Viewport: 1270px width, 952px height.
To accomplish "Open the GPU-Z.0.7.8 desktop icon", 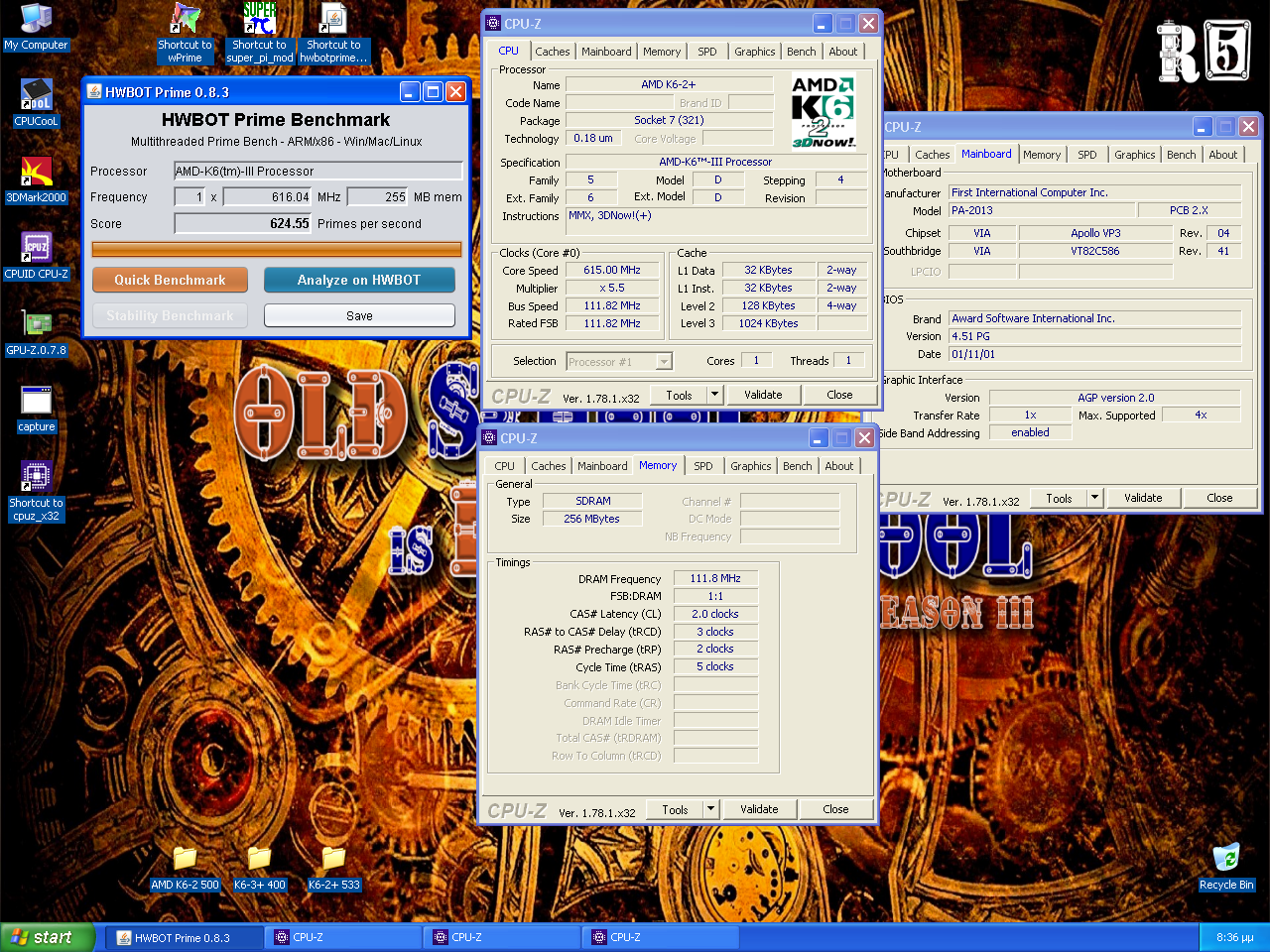I will pyautogui.click(x=36, y=324).
